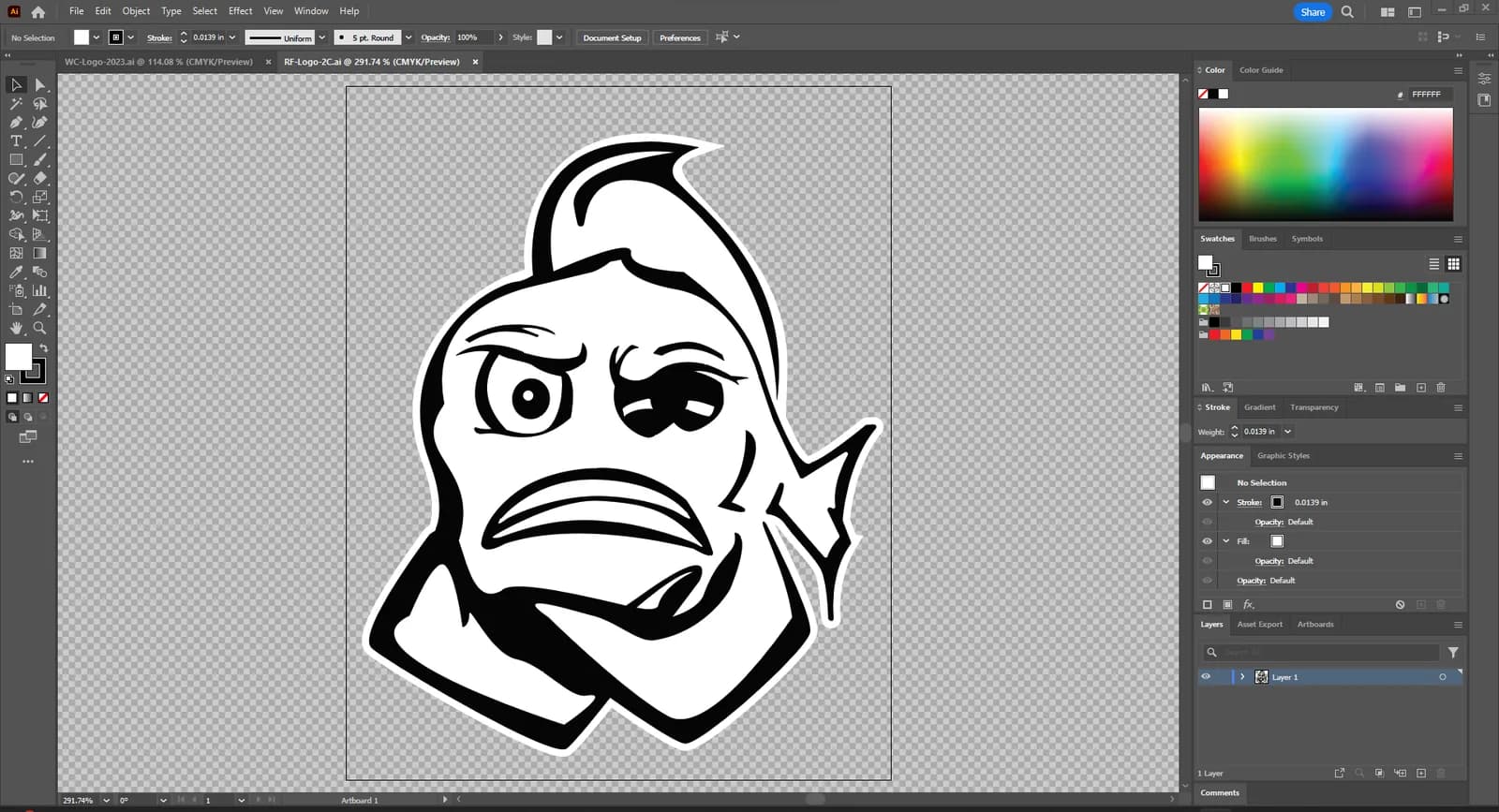Click the color spectrum picker
This screenshot has height=812, width=1499.
[x=1326, y=164]
